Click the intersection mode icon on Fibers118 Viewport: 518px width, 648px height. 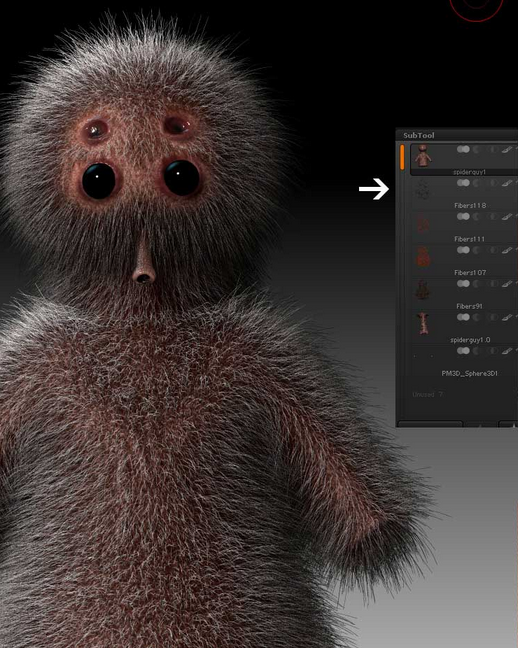point(492,183)
